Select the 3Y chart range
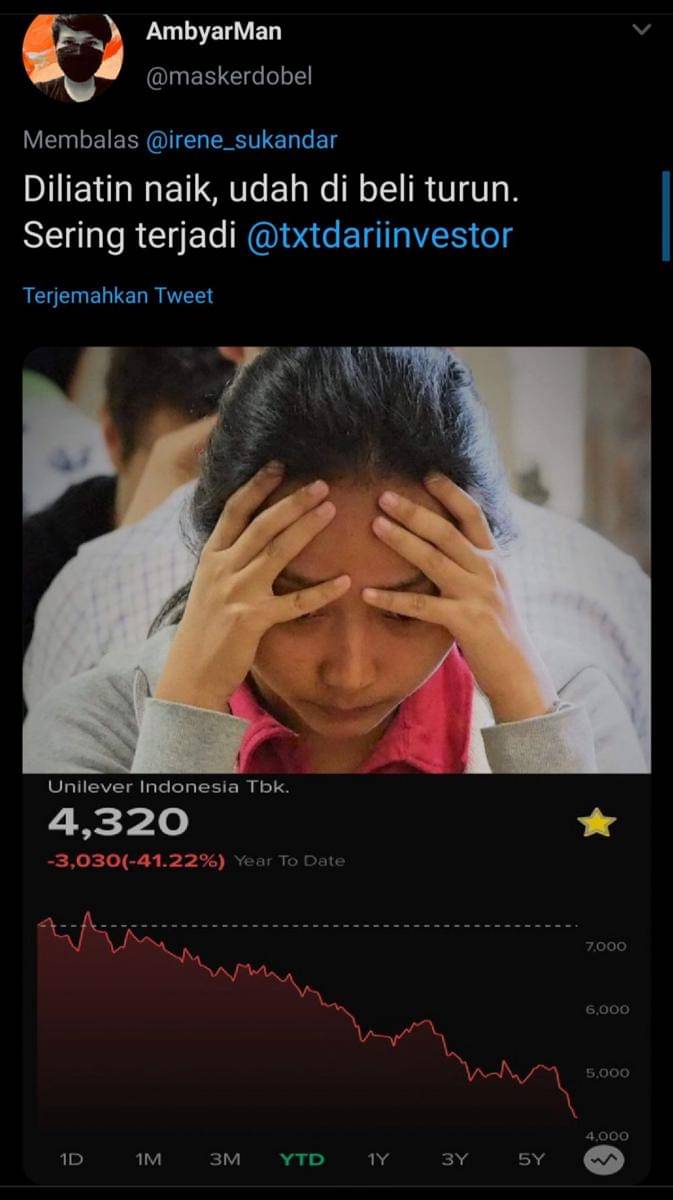Screen dimensions: 673x1200 click(454, 1159)
